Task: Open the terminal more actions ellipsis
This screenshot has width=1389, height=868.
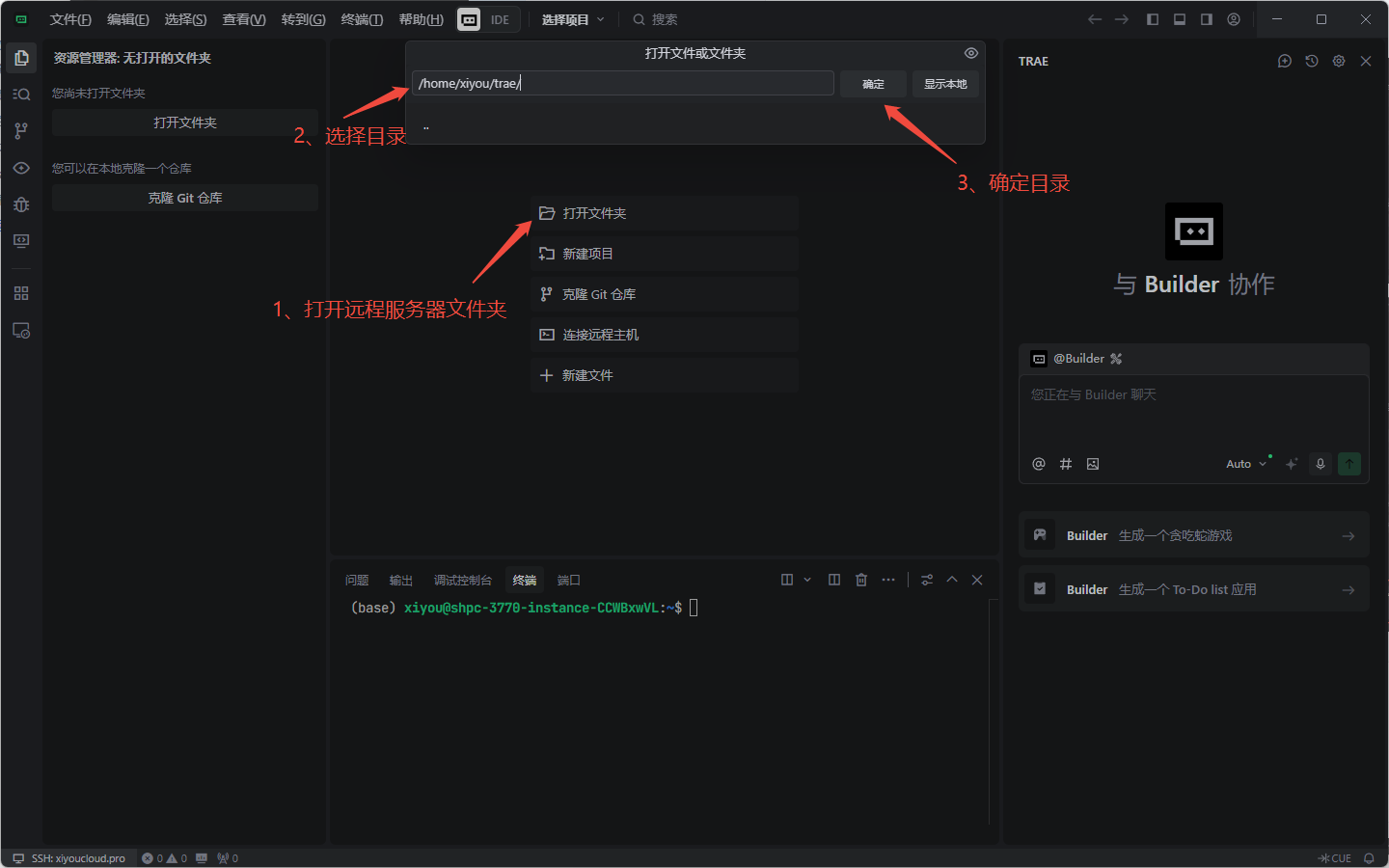Action: click(888, 580)
